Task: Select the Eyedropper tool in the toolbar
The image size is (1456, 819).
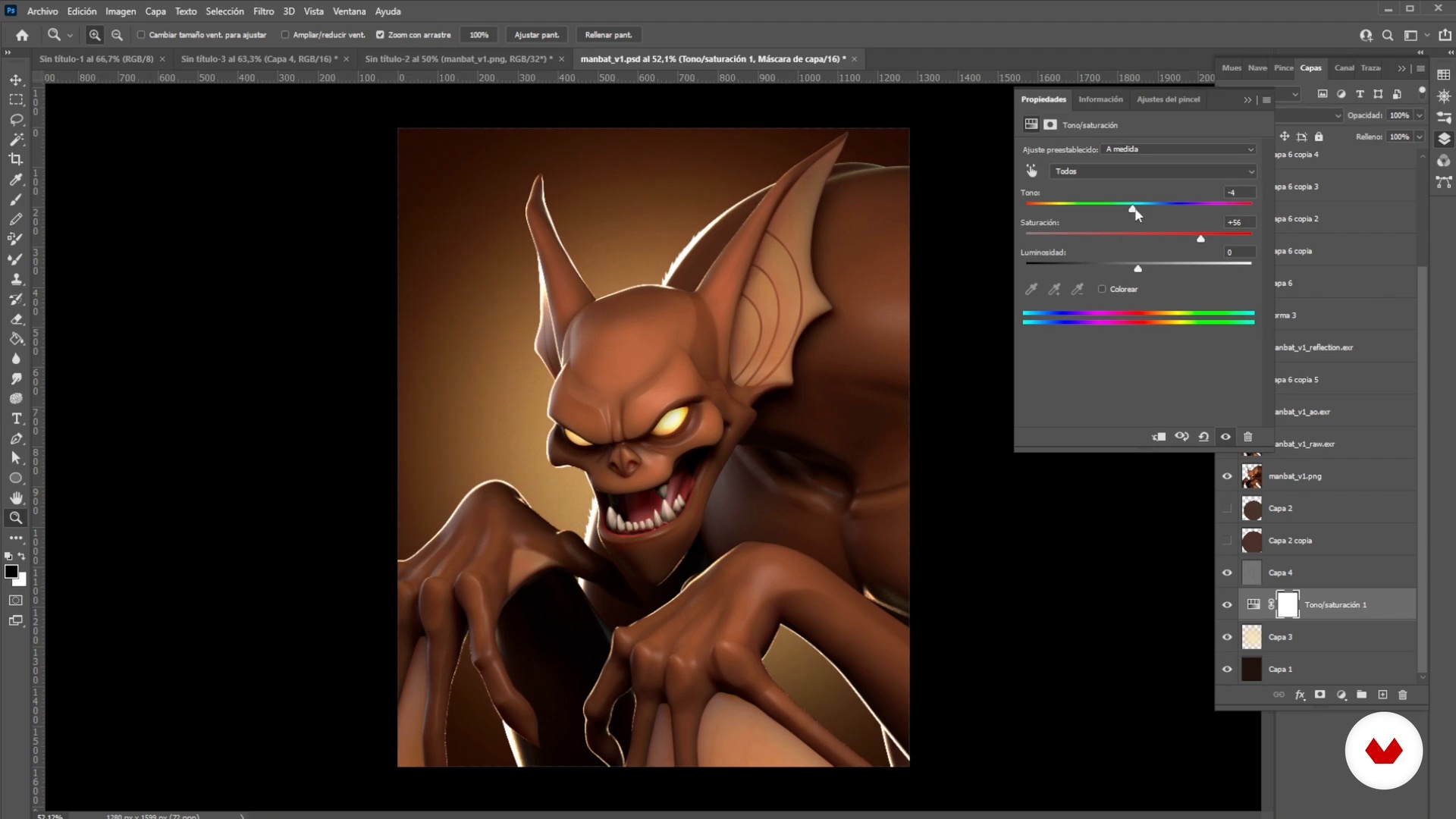Action: click(x=16, y=180)
